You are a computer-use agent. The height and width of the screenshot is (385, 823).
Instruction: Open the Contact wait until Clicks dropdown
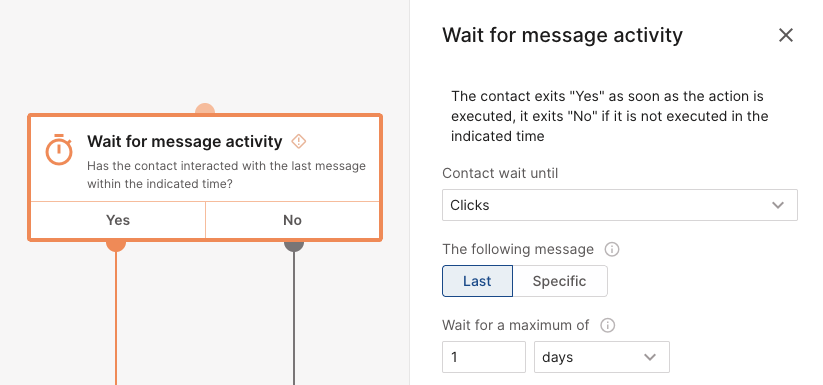tap(619, 205)
